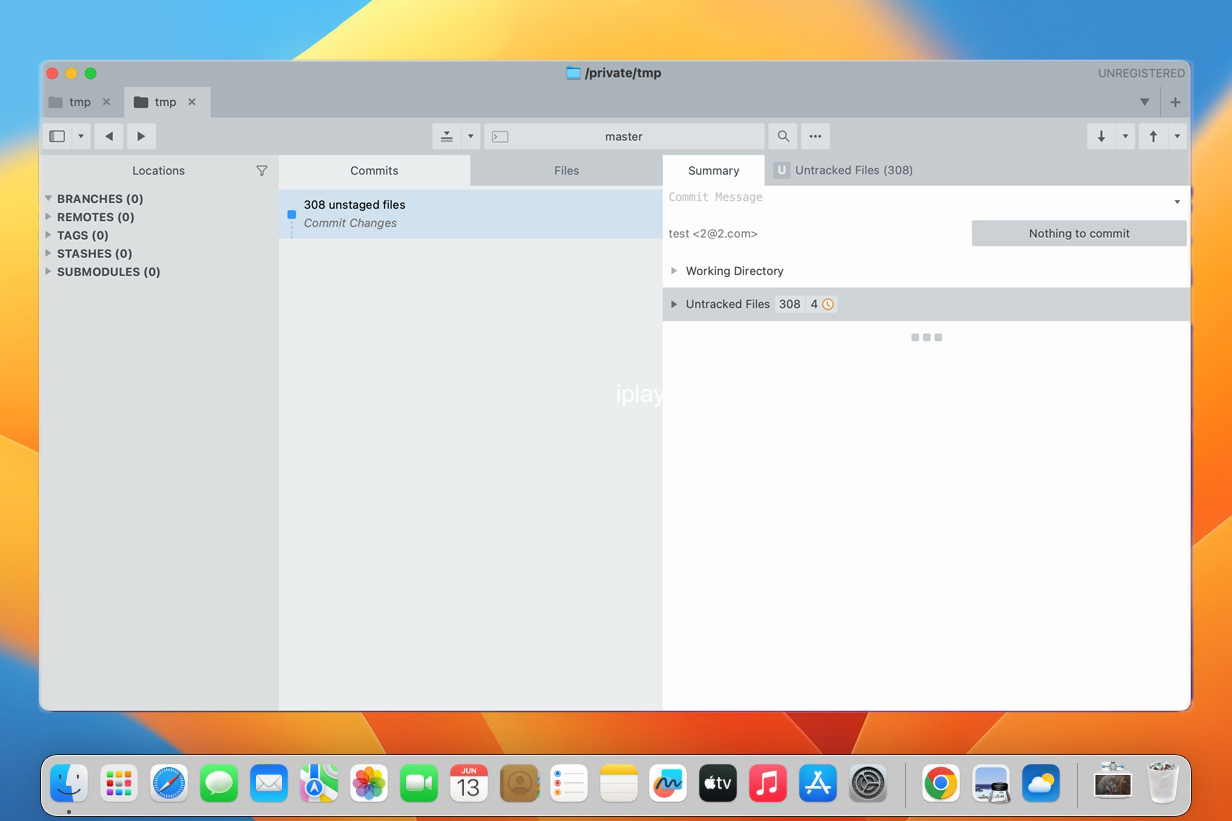The image size is (1232, 821).
Task: Open System Settings in the dock
Action: click(x=868, y=784)
